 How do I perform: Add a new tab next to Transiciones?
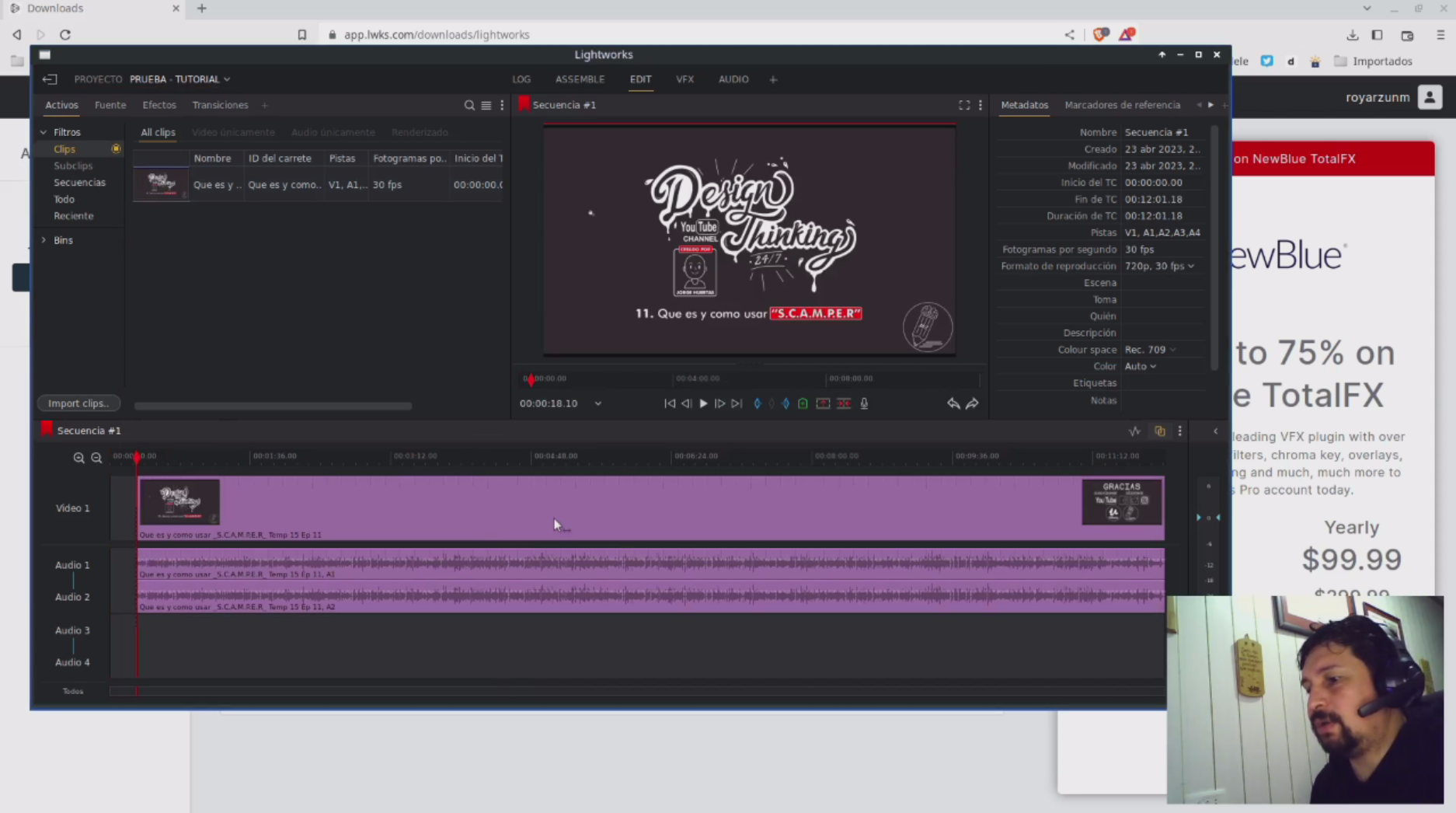[x=264, y=105]
